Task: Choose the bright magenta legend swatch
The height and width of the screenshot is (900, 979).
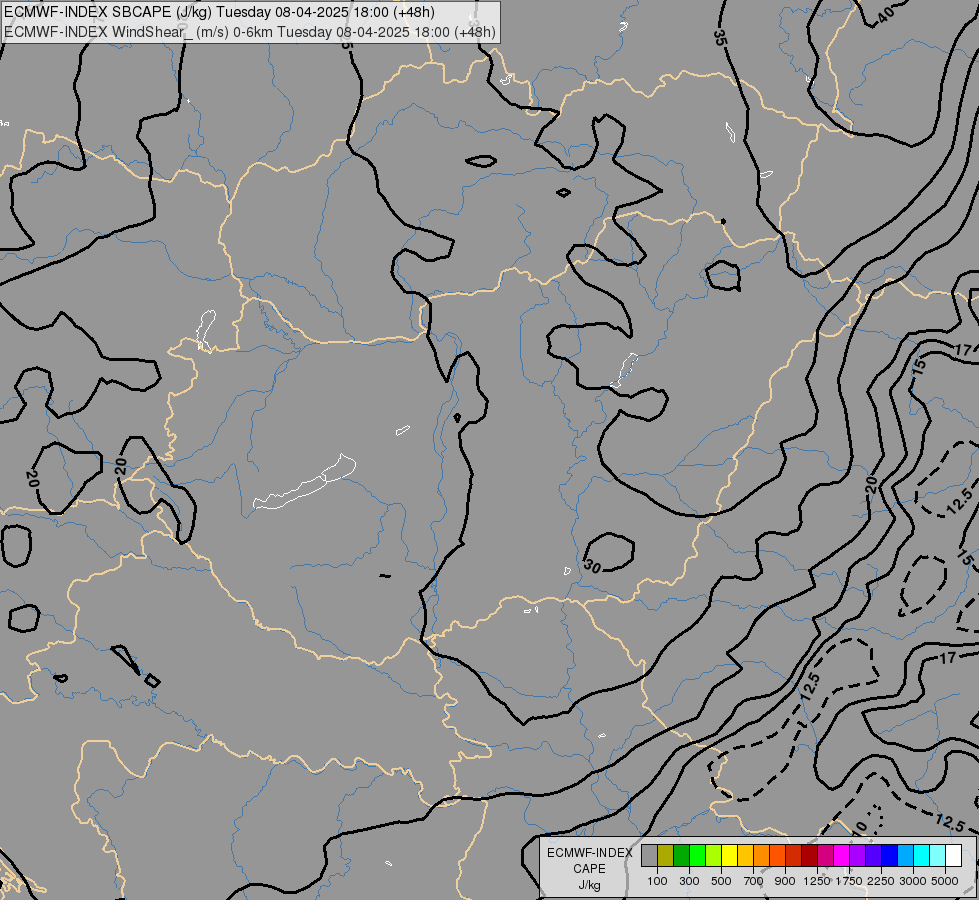Action: click(x=842, y=856)
